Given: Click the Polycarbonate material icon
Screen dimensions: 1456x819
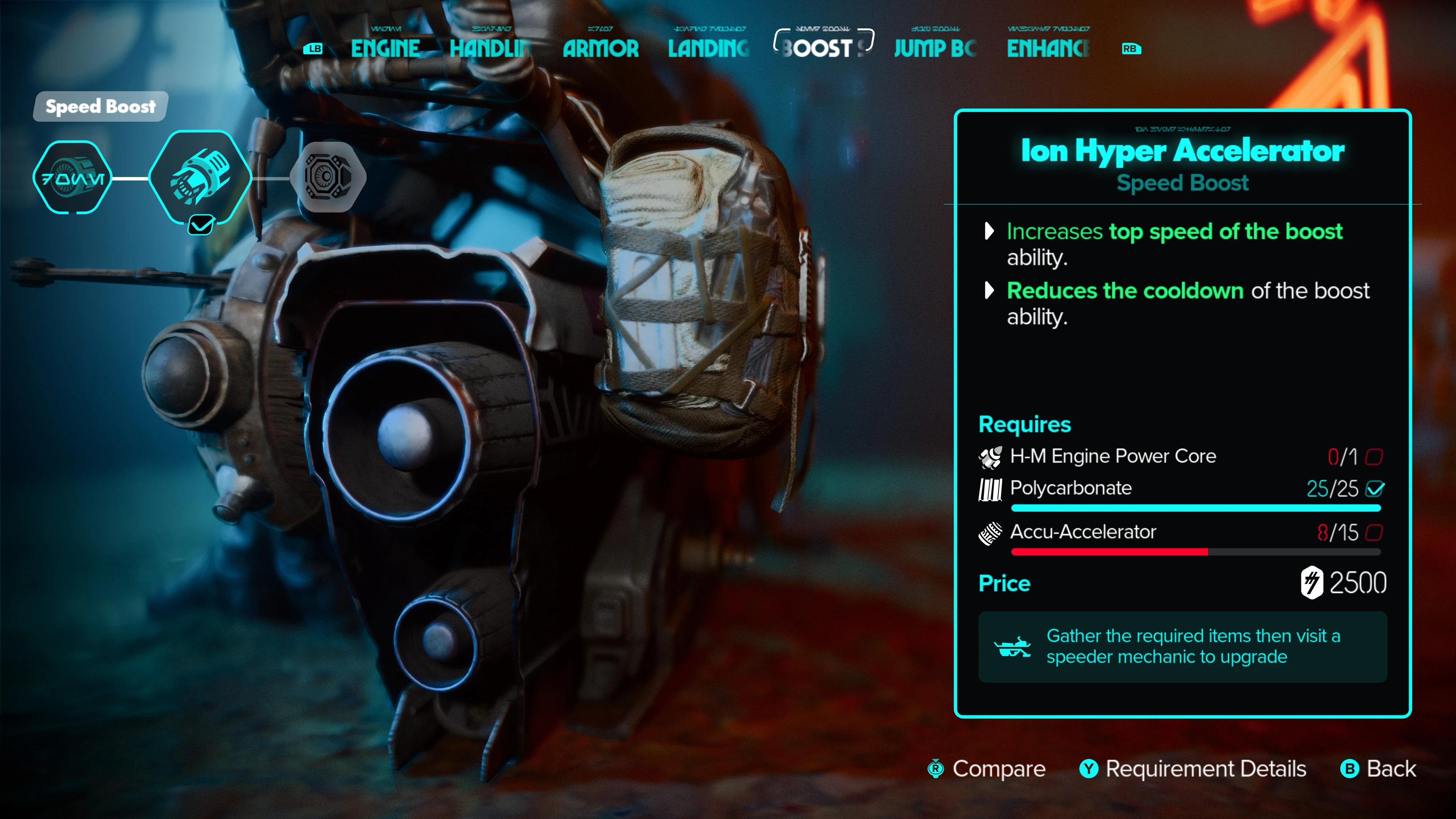Looking at the screenshot, I should coord(990,489).
